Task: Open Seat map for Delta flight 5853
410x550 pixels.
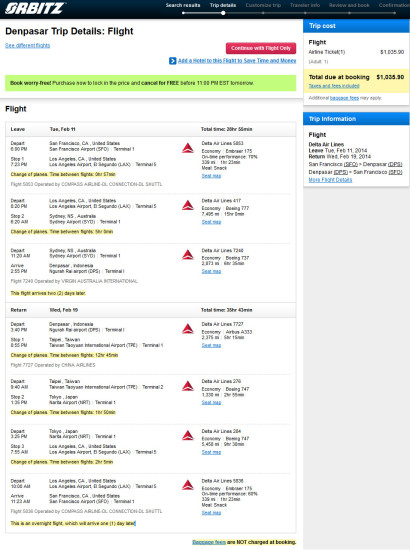Action: coord(211,176)
